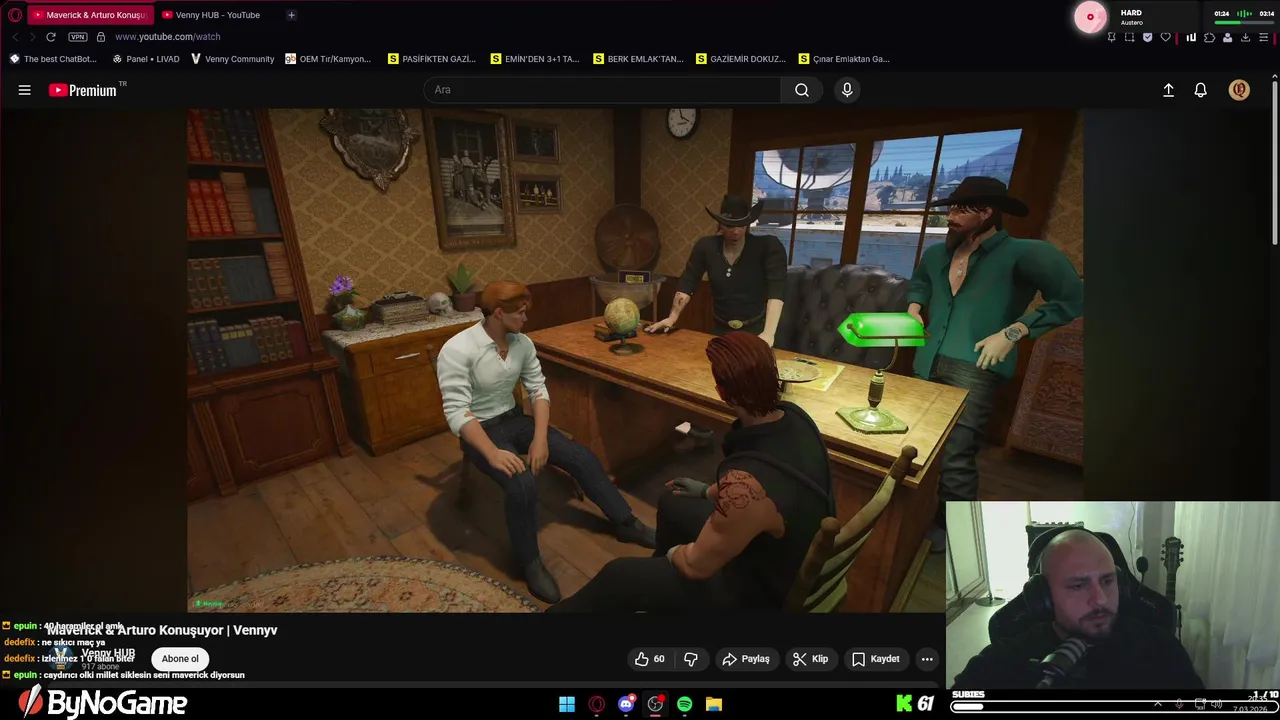Open a new browser tab
Image resolution: width=1280 pixels, height=720 pixels.
pyautogui.click(x=291, y=15)
